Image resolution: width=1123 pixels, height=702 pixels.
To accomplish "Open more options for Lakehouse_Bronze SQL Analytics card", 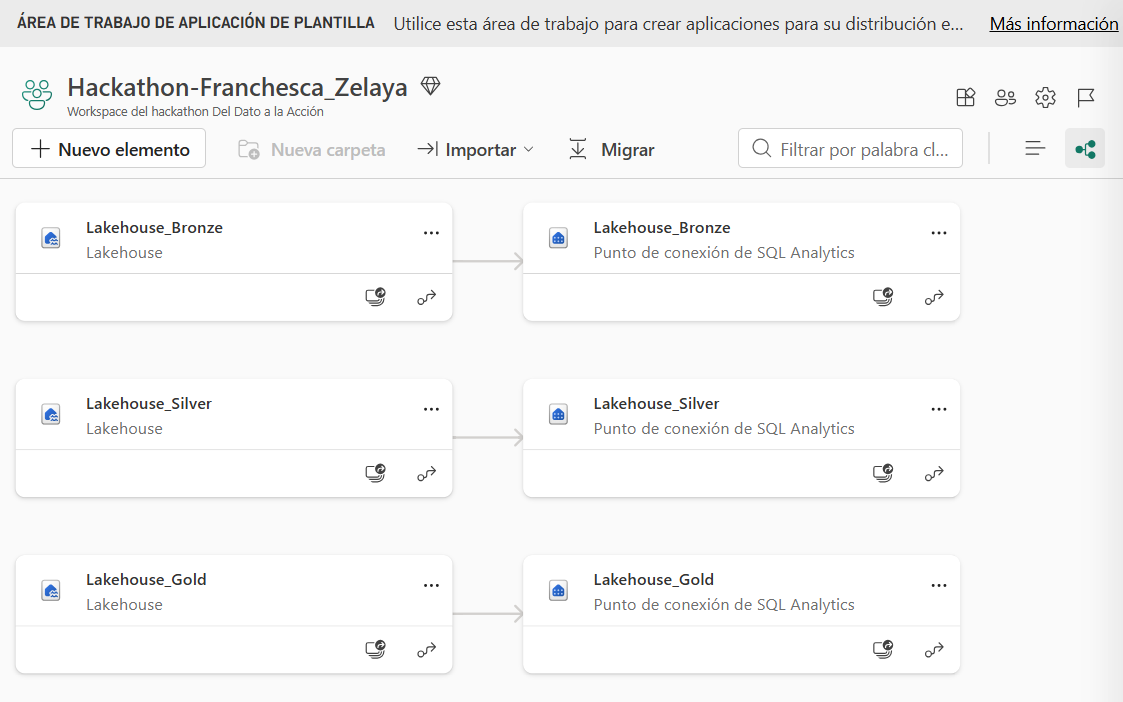I will pyautogui.click(x=939, y=233).
